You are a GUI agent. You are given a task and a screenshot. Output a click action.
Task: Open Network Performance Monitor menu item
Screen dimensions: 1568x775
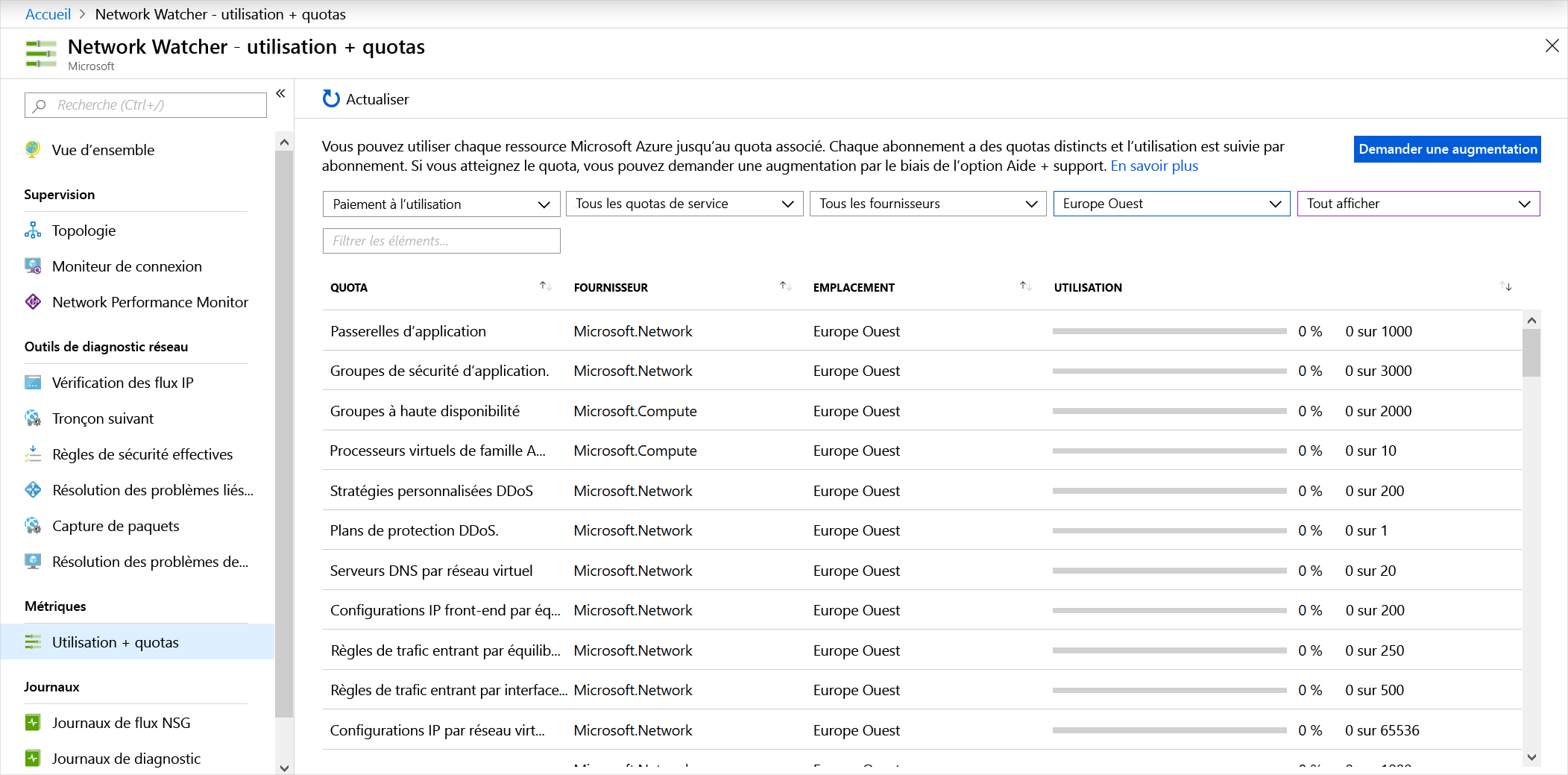tap(150, 302)
